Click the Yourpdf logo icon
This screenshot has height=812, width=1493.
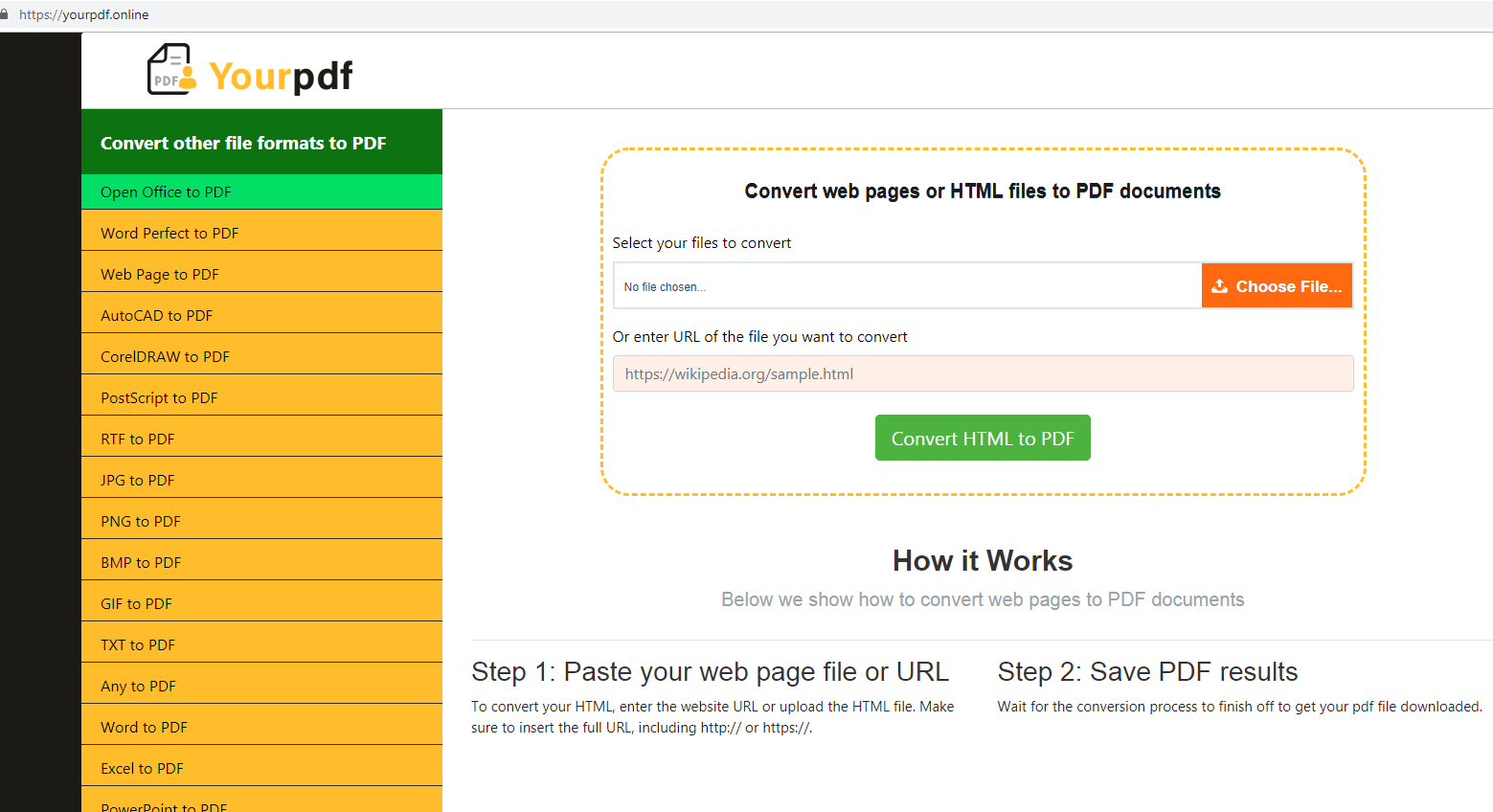click(x=171, y=69)
